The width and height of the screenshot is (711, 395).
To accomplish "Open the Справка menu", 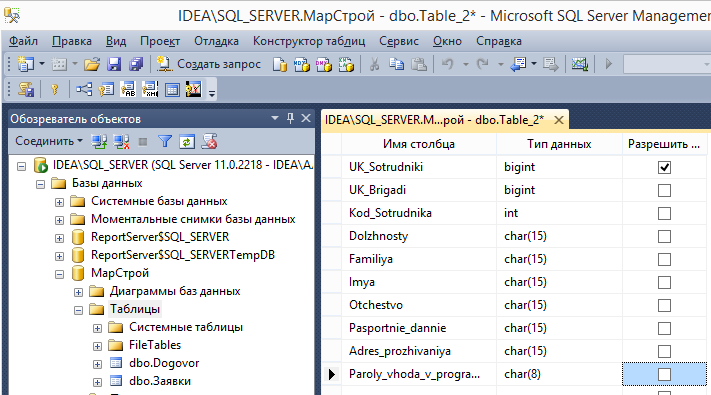I will pos(498,41).
